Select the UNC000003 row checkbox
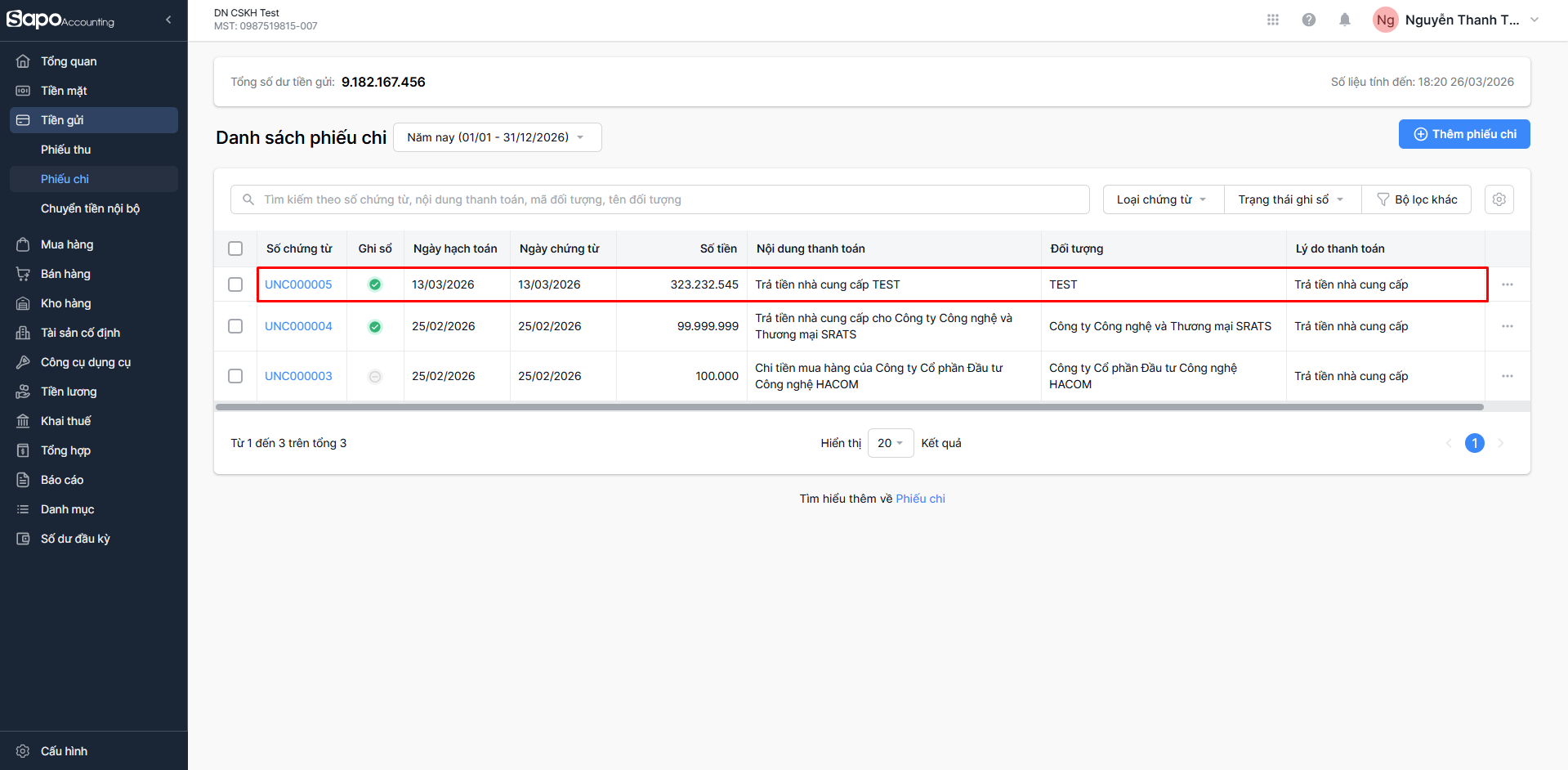Screen dimensions: 1568x770 click(x=235, y=376)
